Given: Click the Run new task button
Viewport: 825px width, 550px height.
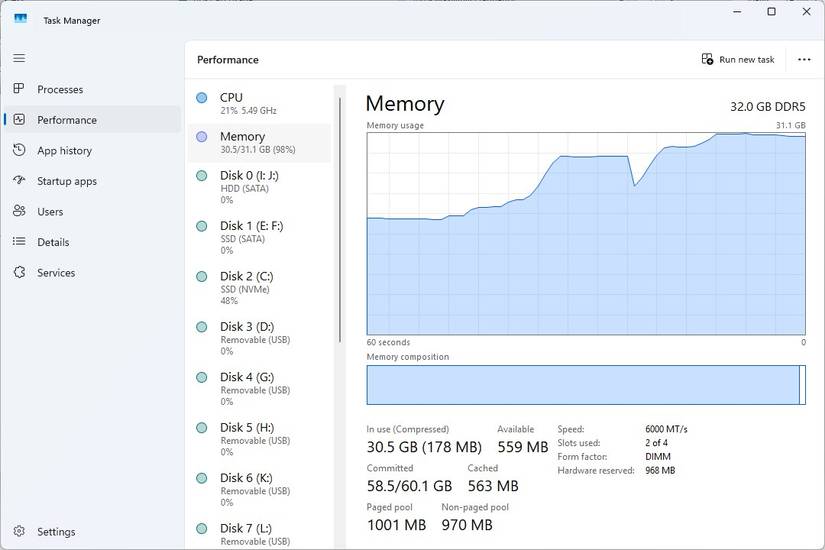Looking at the screenshot, I should (738, 59).
